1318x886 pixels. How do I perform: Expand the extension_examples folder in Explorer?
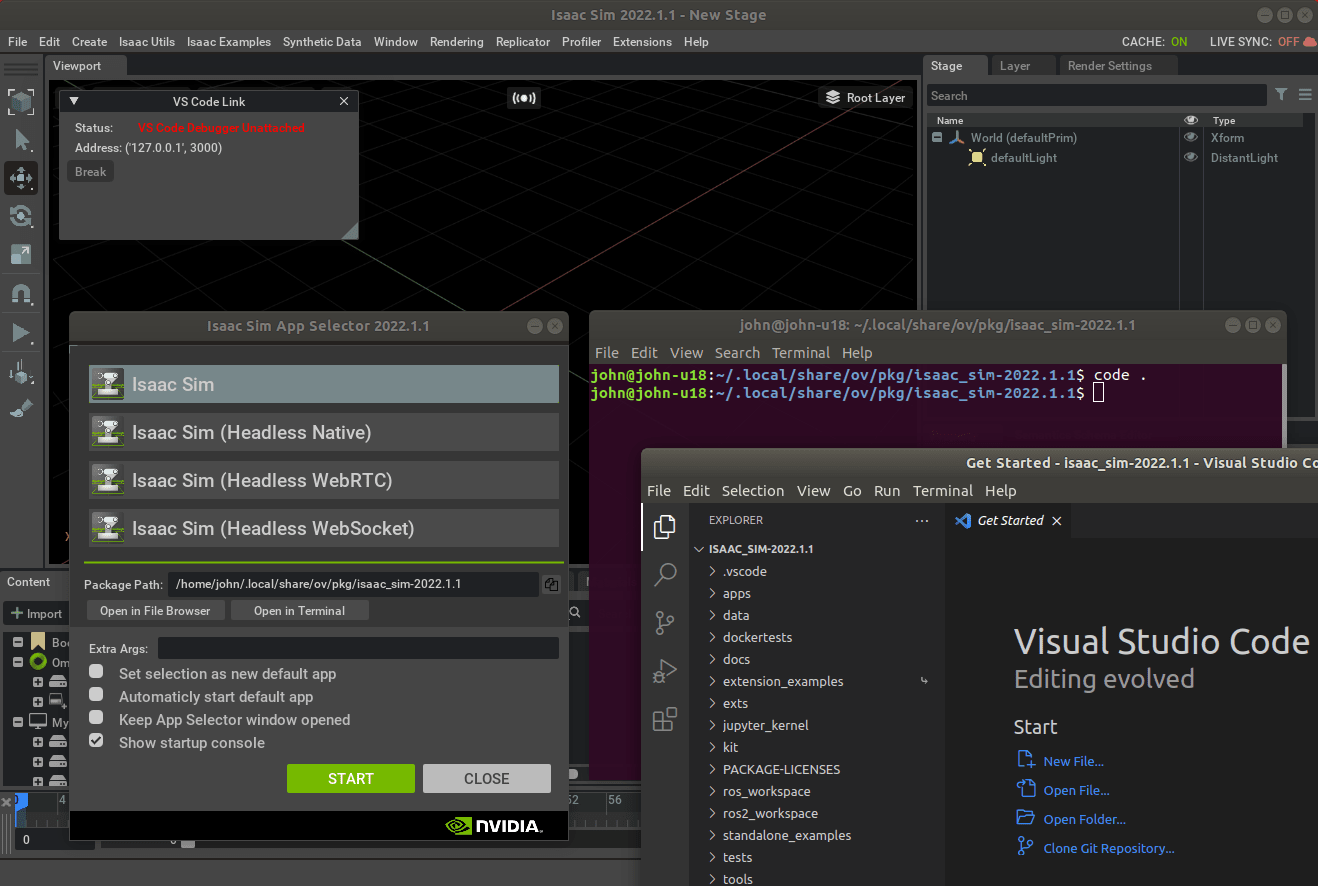pos(712,681)
